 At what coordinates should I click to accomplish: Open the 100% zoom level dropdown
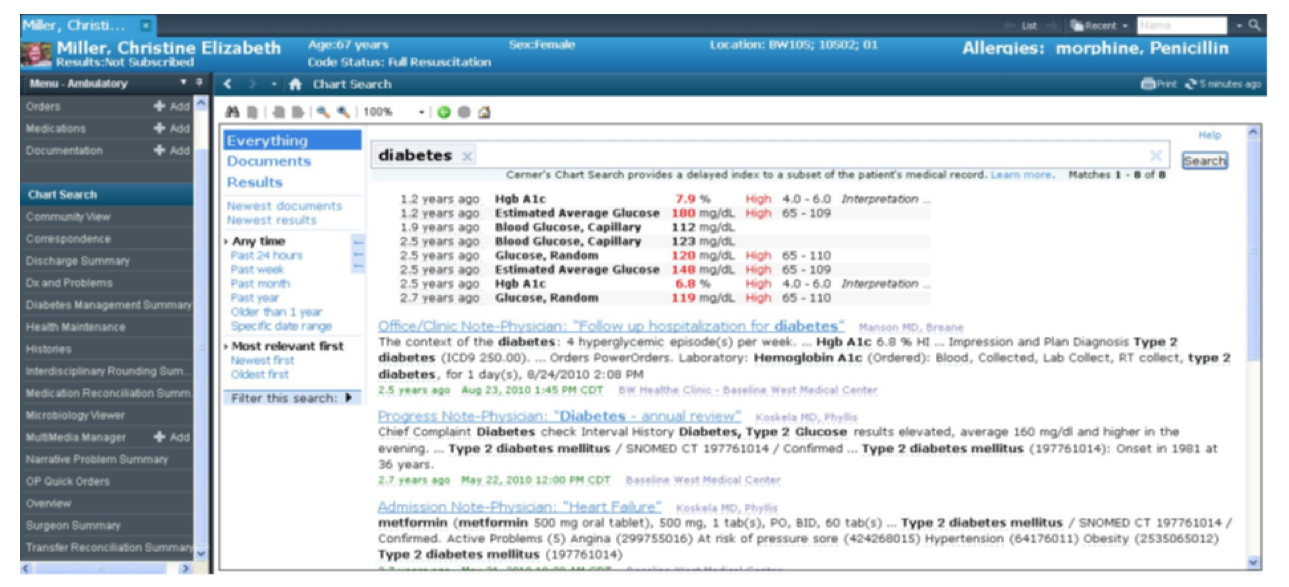pos(422,112)
